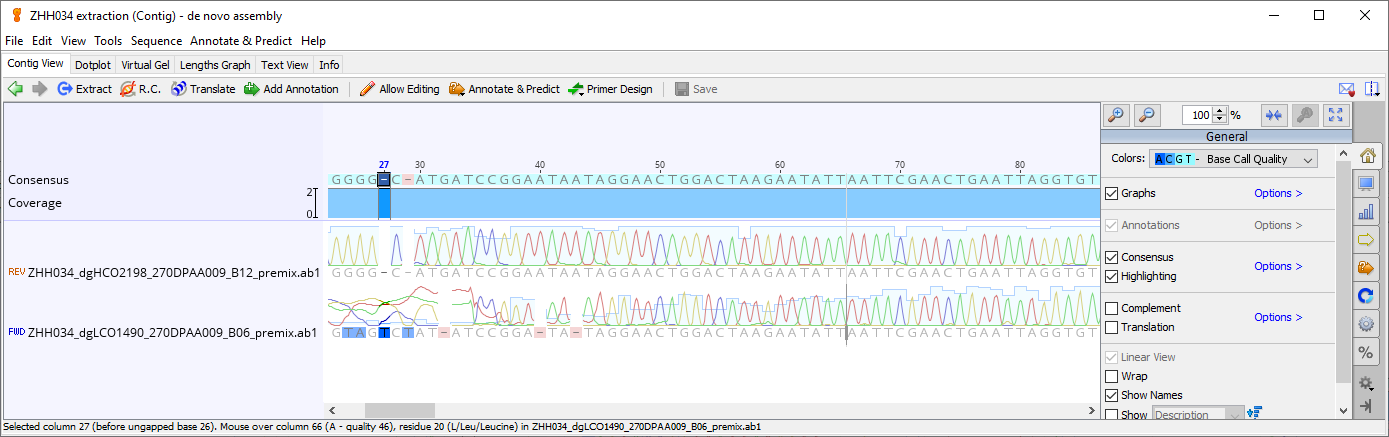The height and width of the screenshot is (437, 1389).
Task: Uncheck the Highlighting checkbox
Action: click(1112, 276)
